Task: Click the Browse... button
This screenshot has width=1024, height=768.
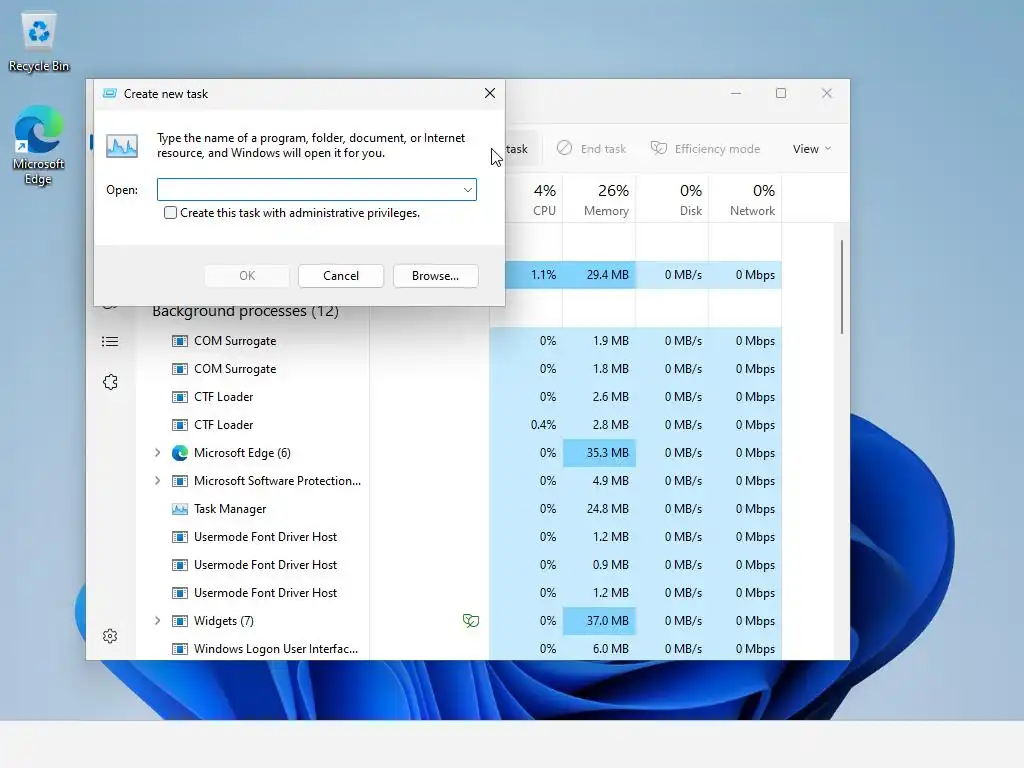Action: (436, 276)
